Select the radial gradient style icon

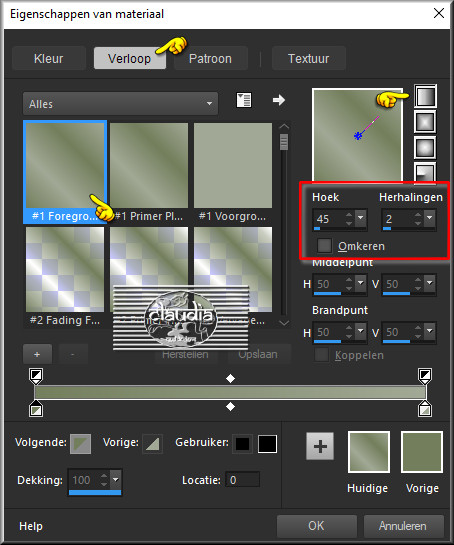point(425,171)
